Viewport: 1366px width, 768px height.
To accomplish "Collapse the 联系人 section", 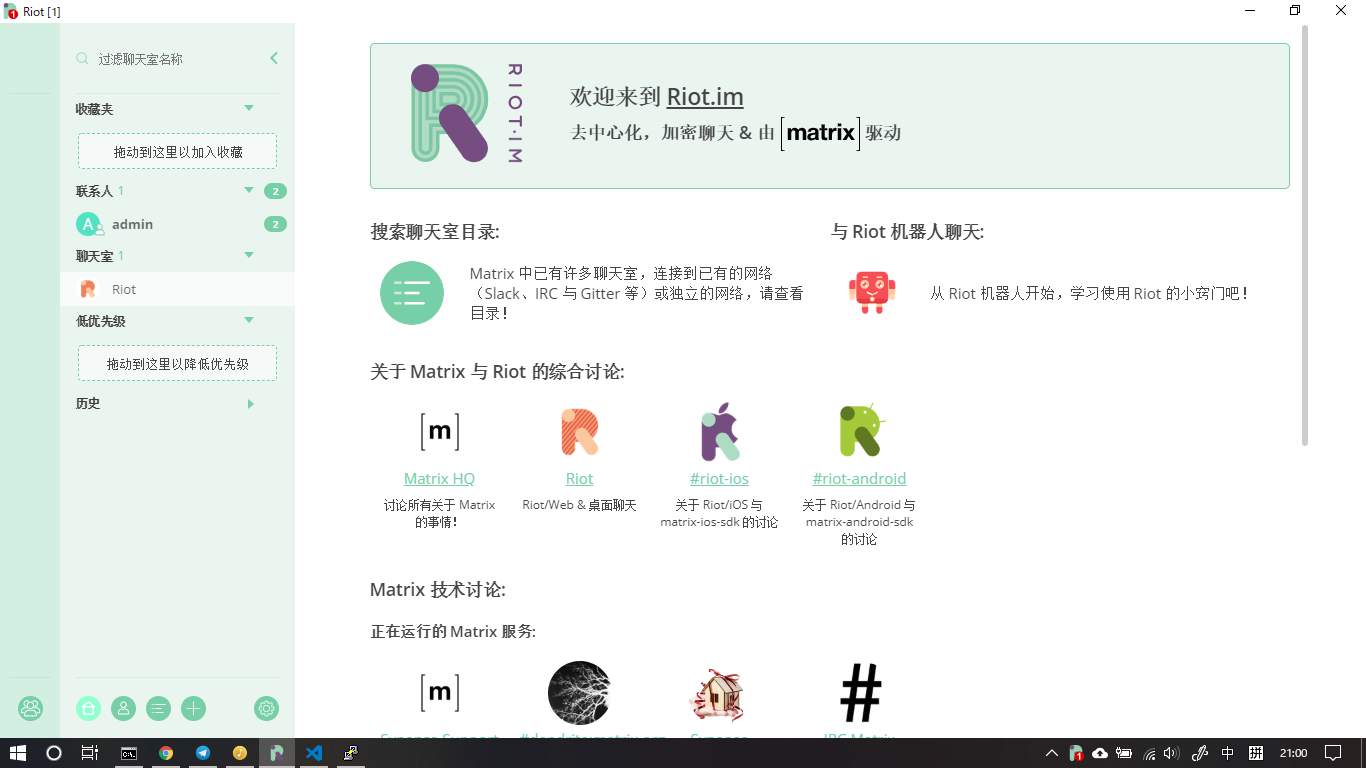I will point(249,190).
